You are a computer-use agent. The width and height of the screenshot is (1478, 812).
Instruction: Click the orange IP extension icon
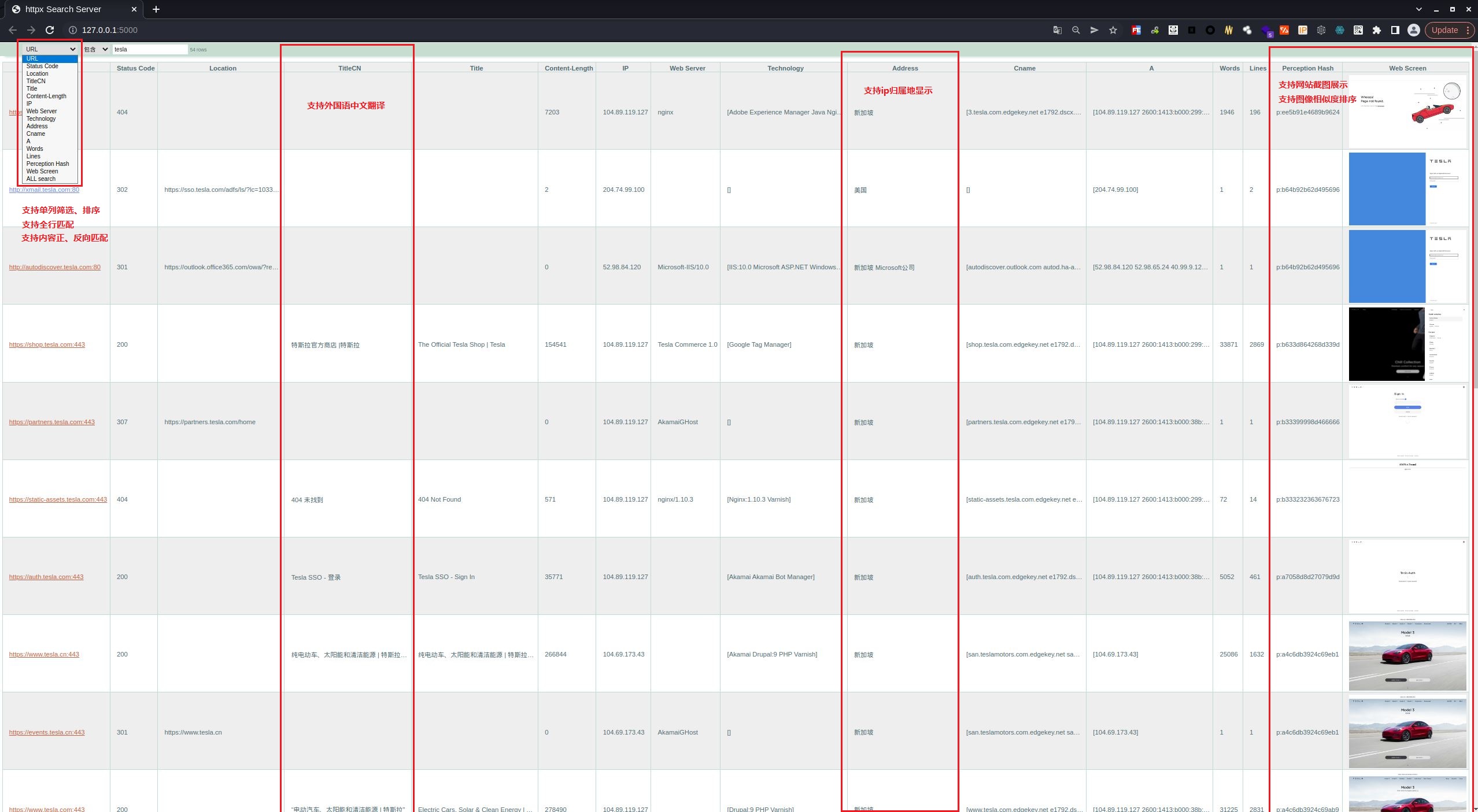(1302, 30)
